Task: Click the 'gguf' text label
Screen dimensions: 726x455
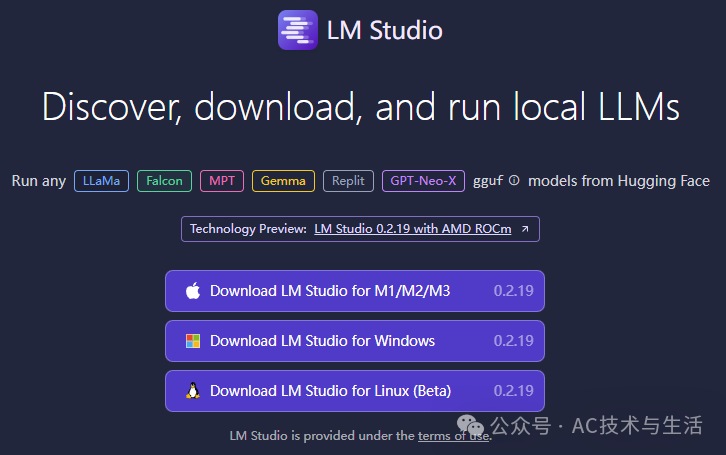Action: point(488,181)
